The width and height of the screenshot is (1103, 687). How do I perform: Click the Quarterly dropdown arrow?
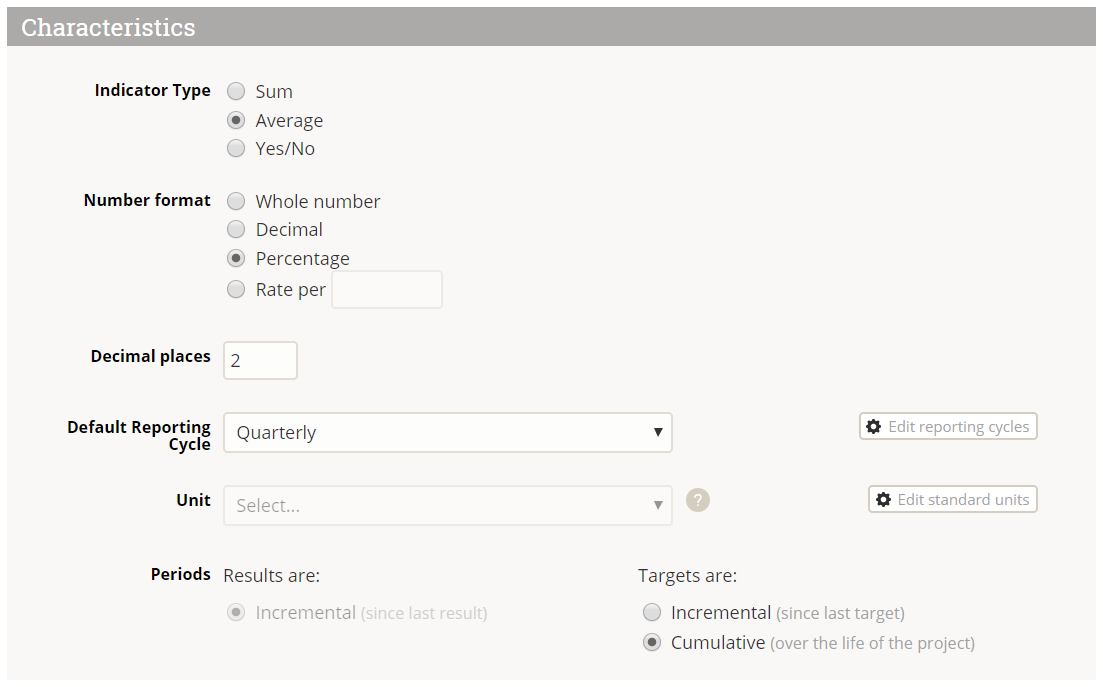(658, 433)
